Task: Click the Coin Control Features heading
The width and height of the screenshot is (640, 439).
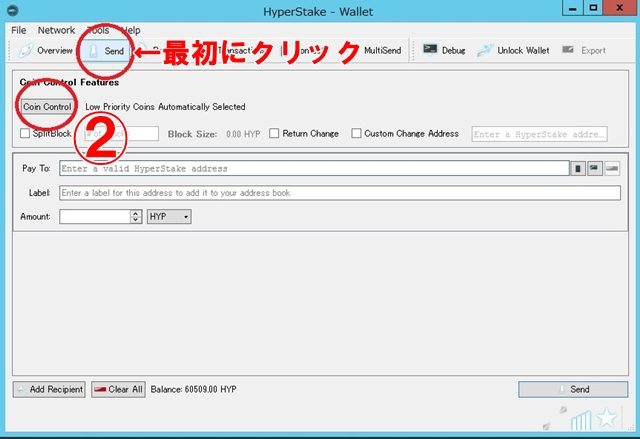Action: click(69, 82)
